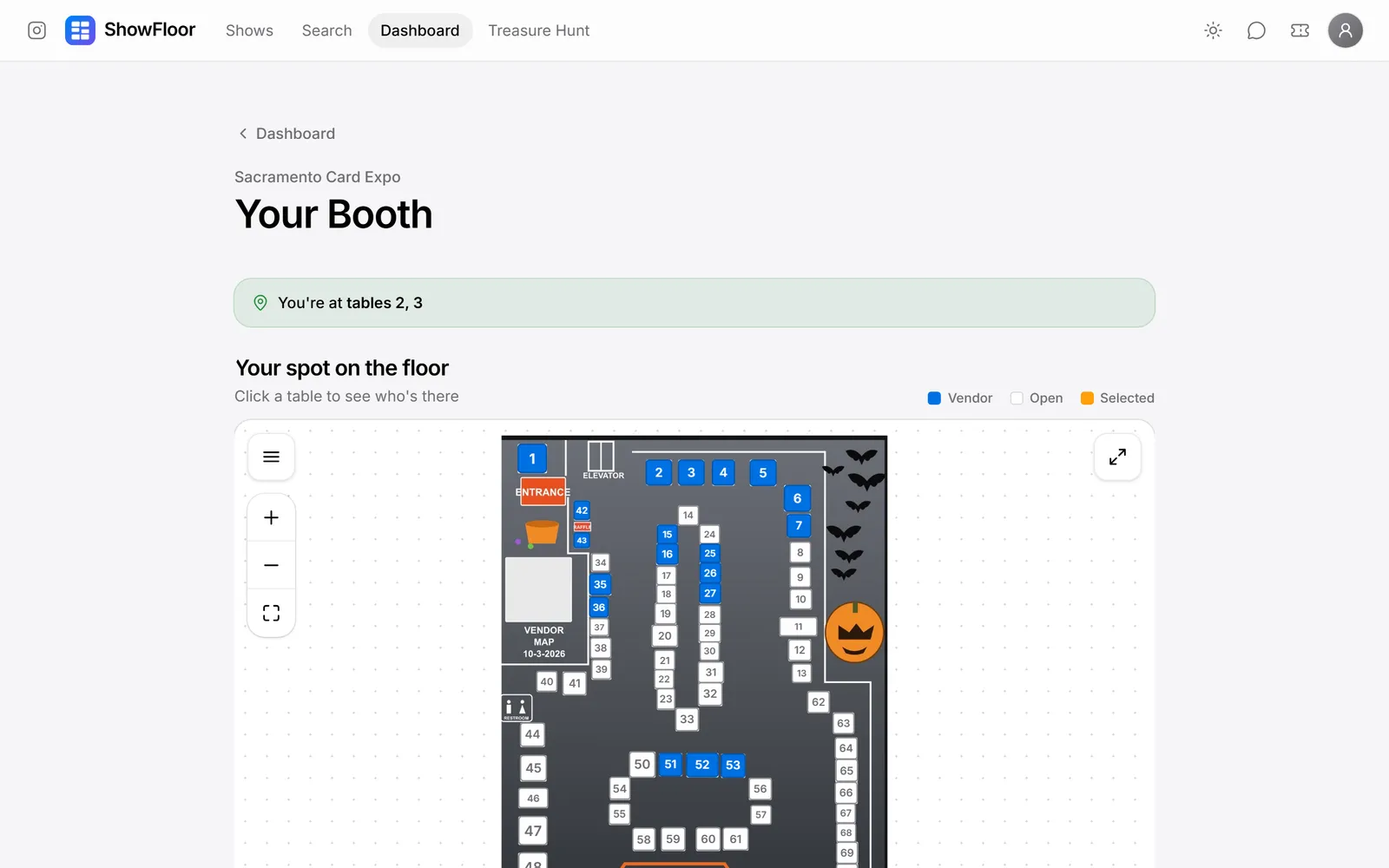Image resolution: width=1389 pixels, height=868 pixels.
Task: Expand the floor map to fullscreen
Action: pos(1117,457)
